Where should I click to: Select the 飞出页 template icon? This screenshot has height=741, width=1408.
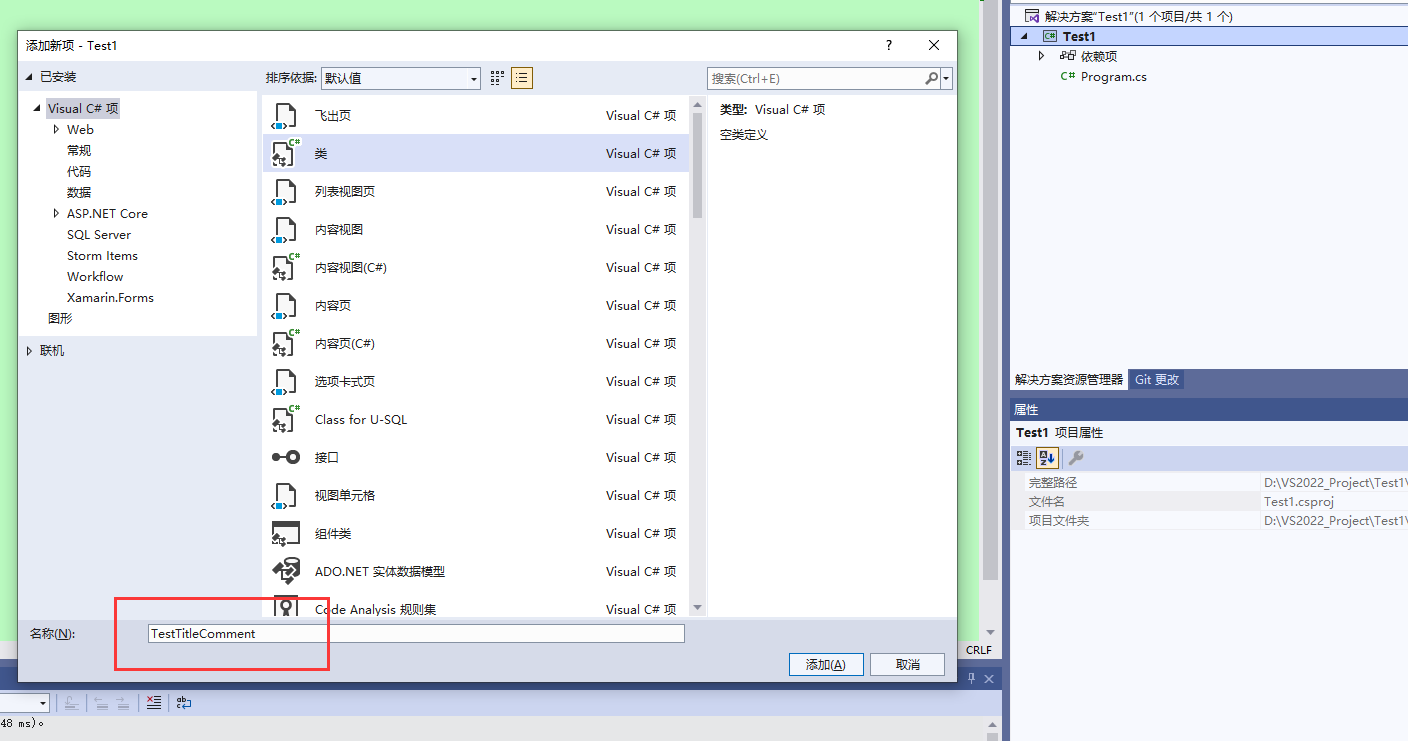click(x=285, y=116)
